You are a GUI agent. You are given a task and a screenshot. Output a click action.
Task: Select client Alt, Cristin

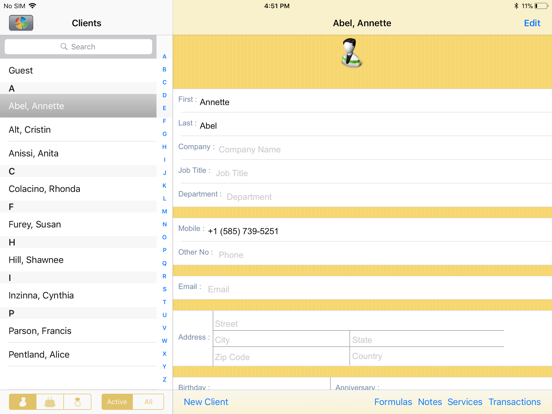pyautogui.click(x=78, y=130)
